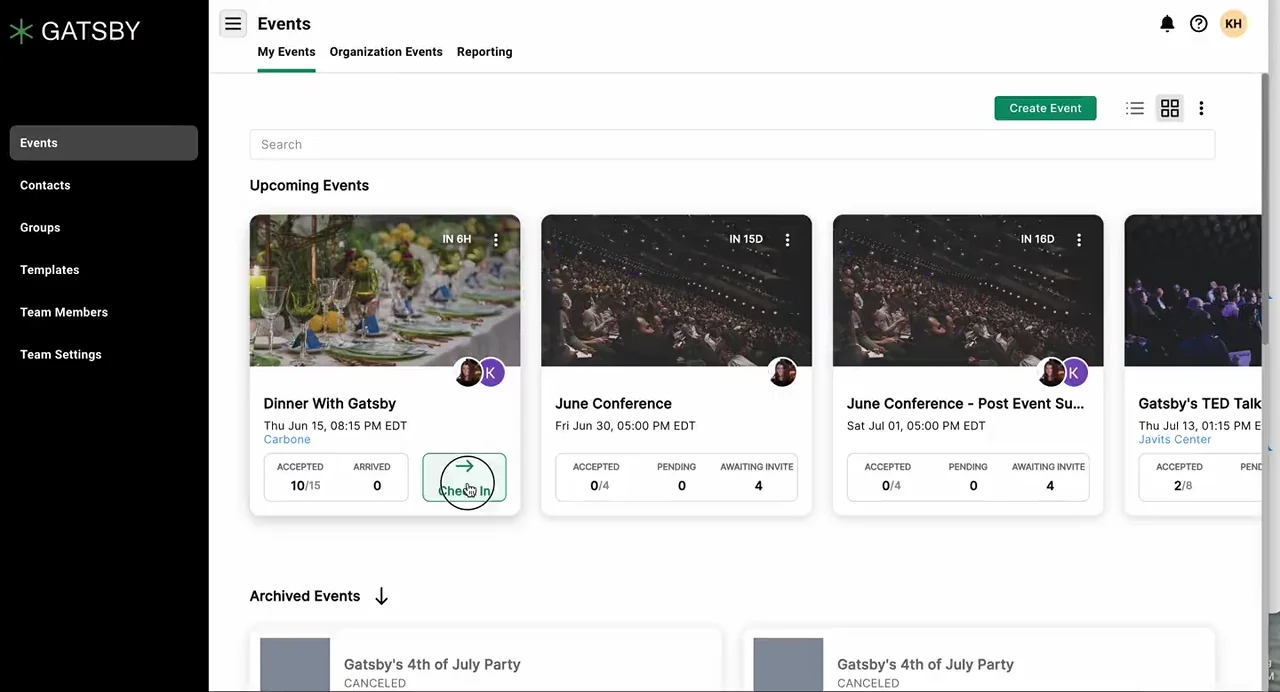This screenshot has width=1280, height=692.
Task: Open Dinner With Gatsby card options menu
Action: 495,239
